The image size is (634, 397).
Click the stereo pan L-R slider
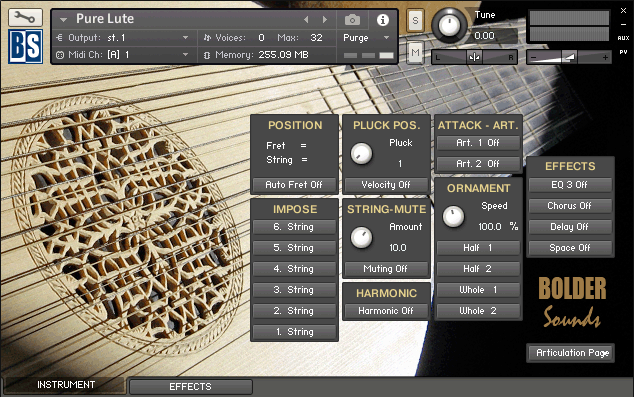pos(474,57)
